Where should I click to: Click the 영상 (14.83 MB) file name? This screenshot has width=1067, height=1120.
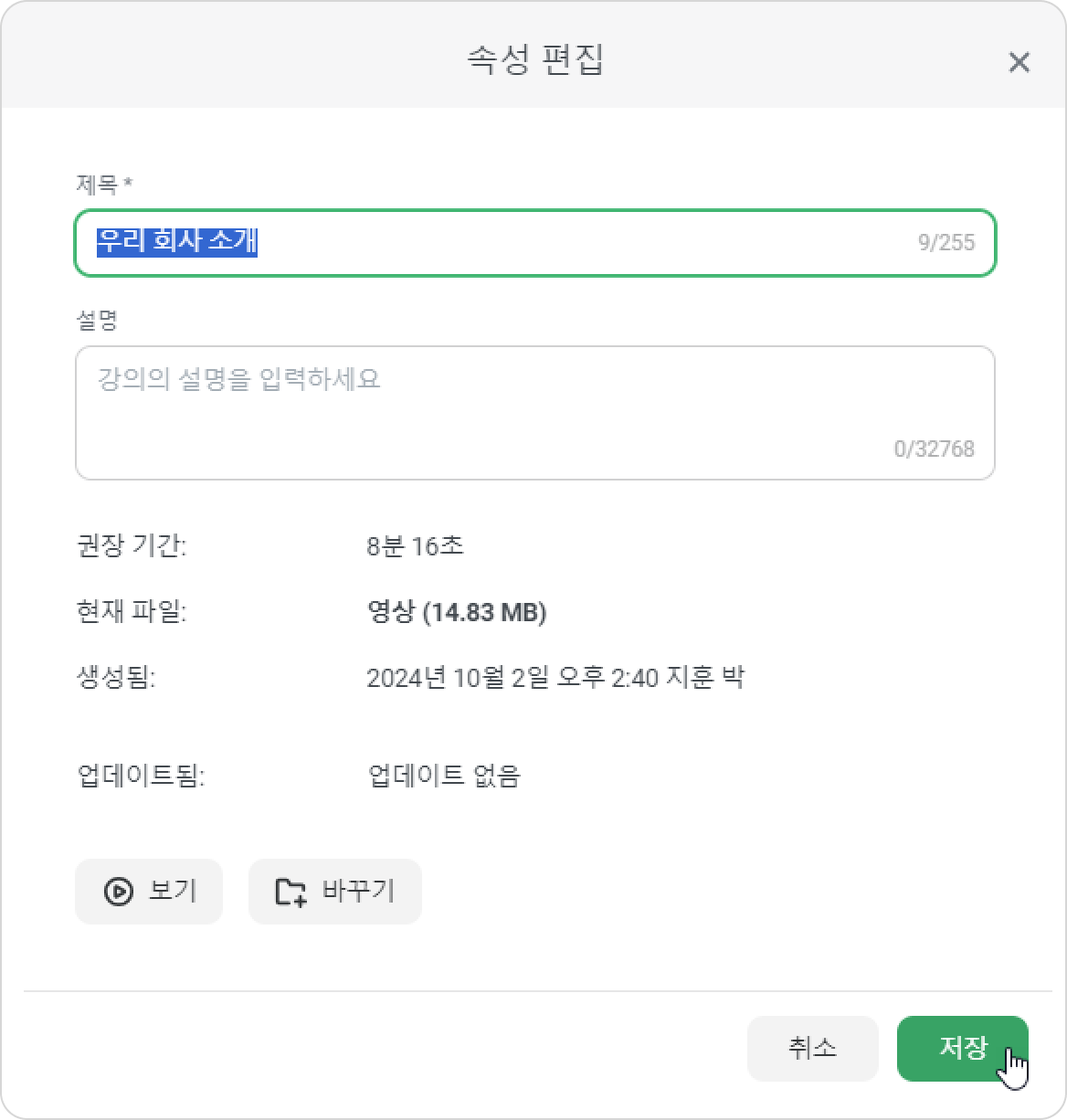tap(456, 612)
